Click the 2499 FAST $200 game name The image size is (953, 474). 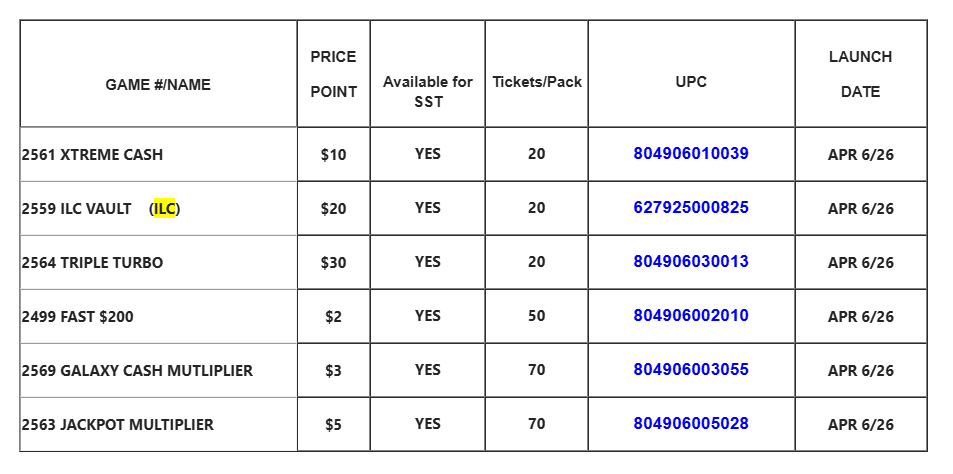77,317
